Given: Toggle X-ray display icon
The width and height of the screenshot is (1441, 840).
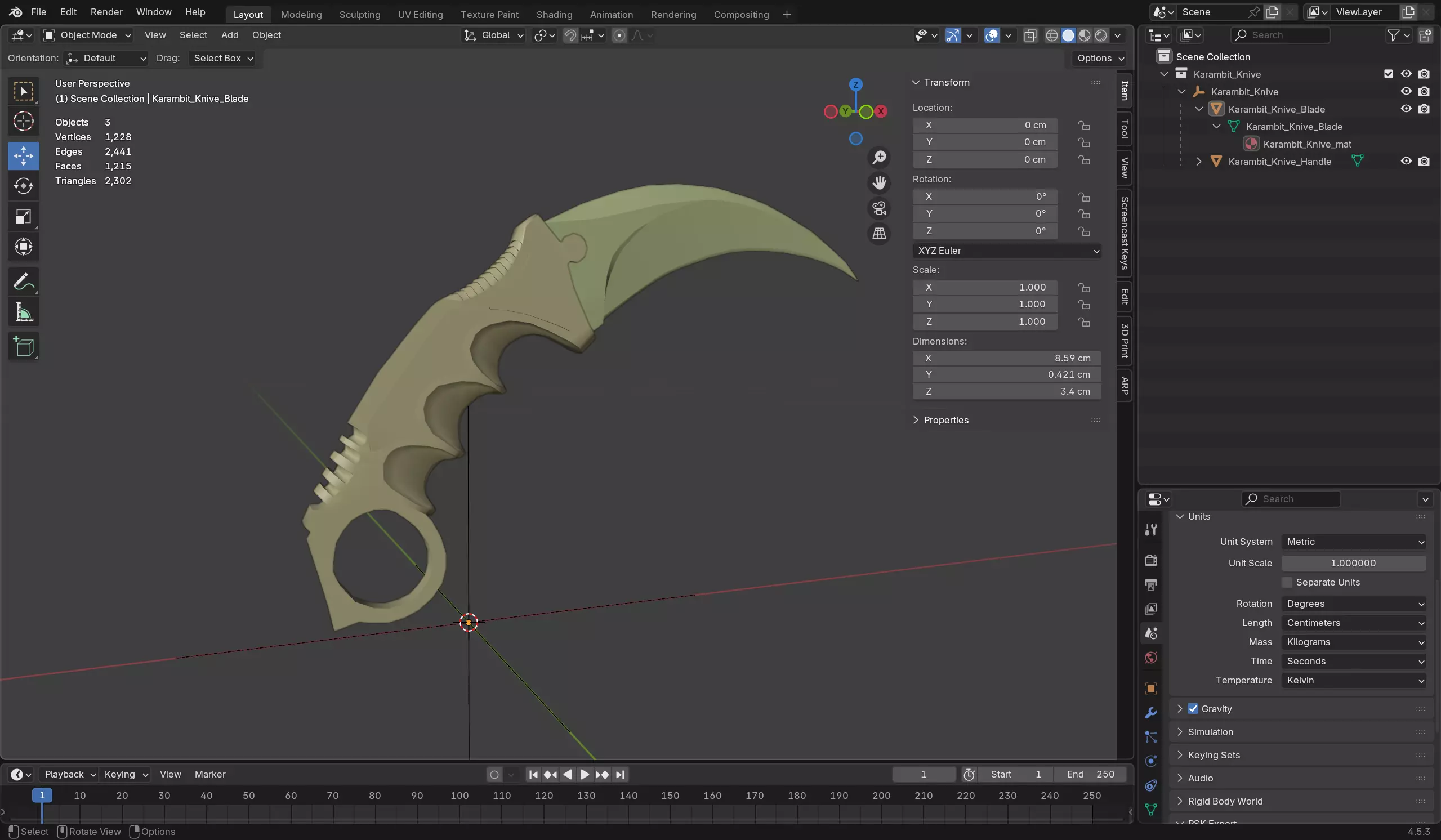Looking at the screenshot, I should click(1030, 35).
